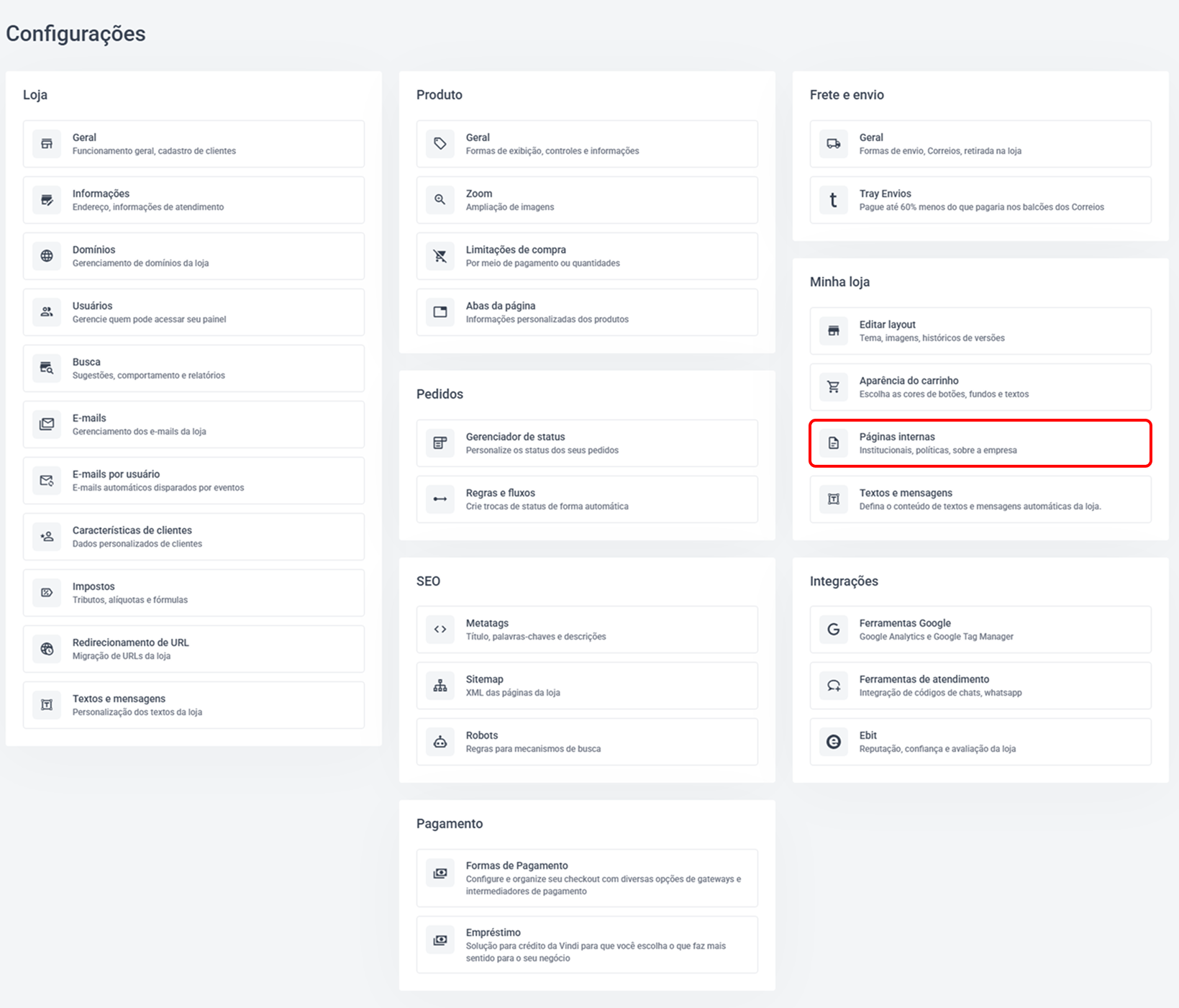Open Abas da página
The image size is (1179, 1008).
pos(501,306)
